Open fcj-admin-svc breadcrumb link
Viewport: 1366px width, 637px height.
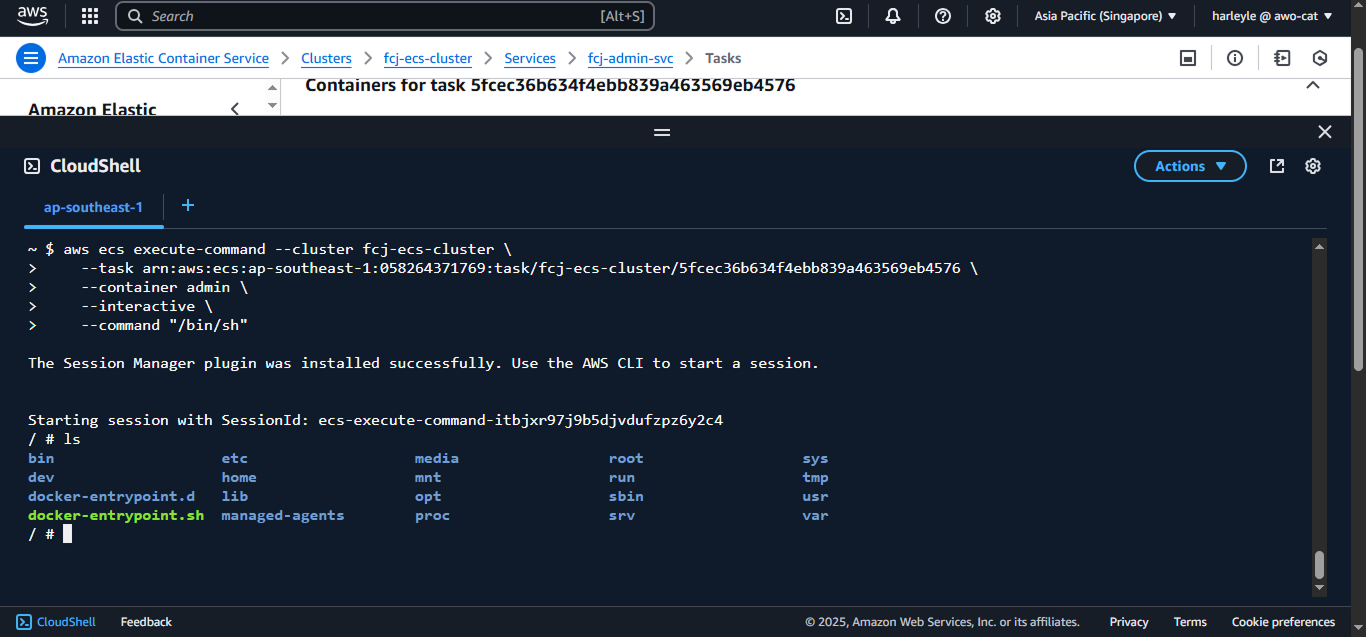point(630,58)
